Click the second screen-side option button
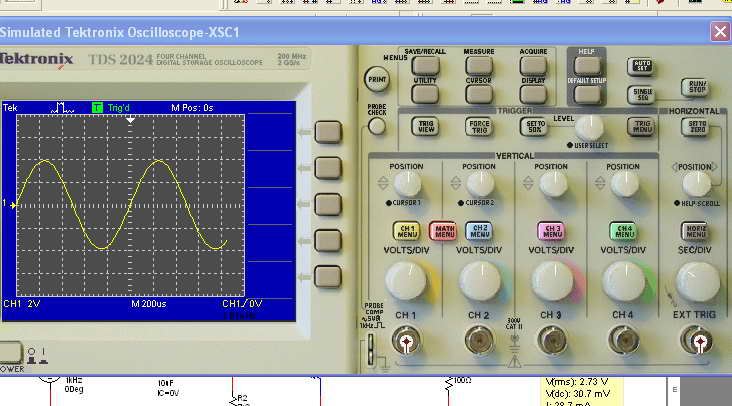Viewport: 732px width, 406px height. 328,168
